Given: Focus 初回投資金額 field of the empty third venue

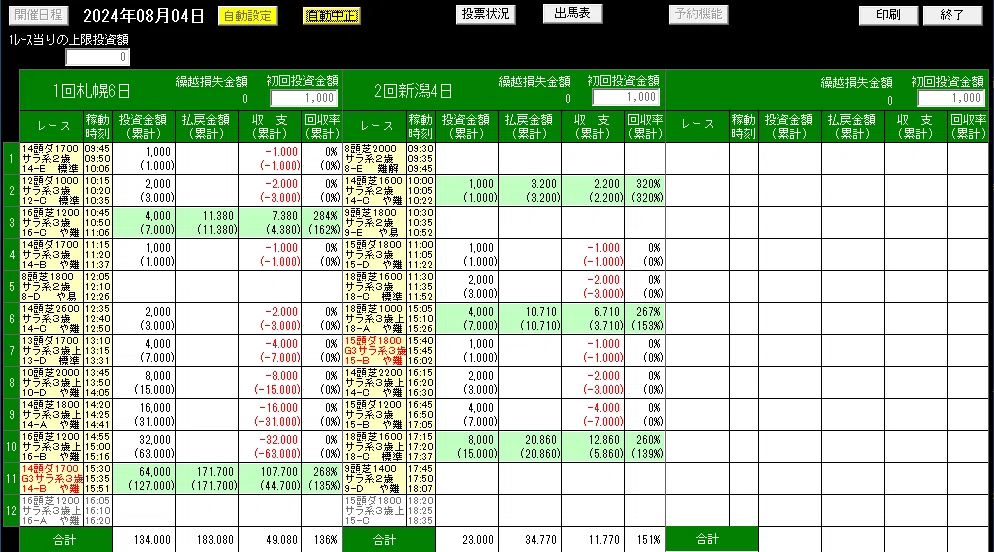Looking at the screenshot, I should [952, 98].
